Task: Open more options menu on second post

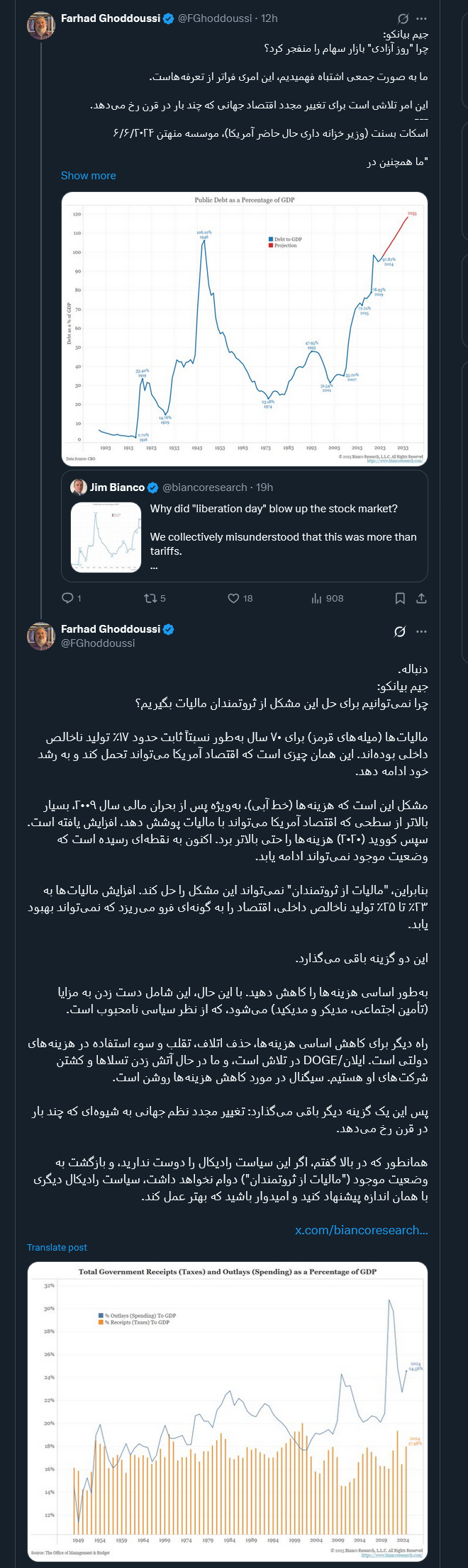Action: point(422,631)
